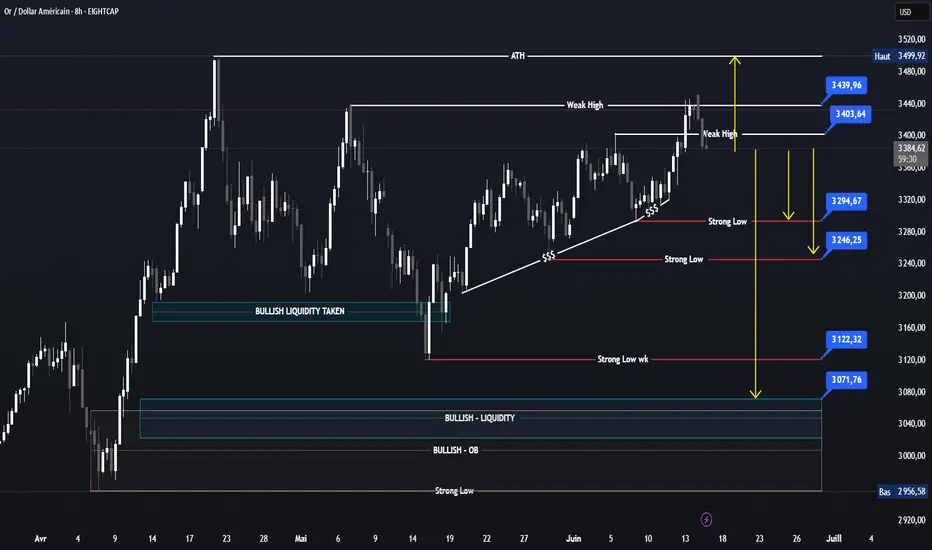The width and height of the screenshot is (932, 550).
Task: Click the lightning event icon on time axis
Action: (706, 520)
